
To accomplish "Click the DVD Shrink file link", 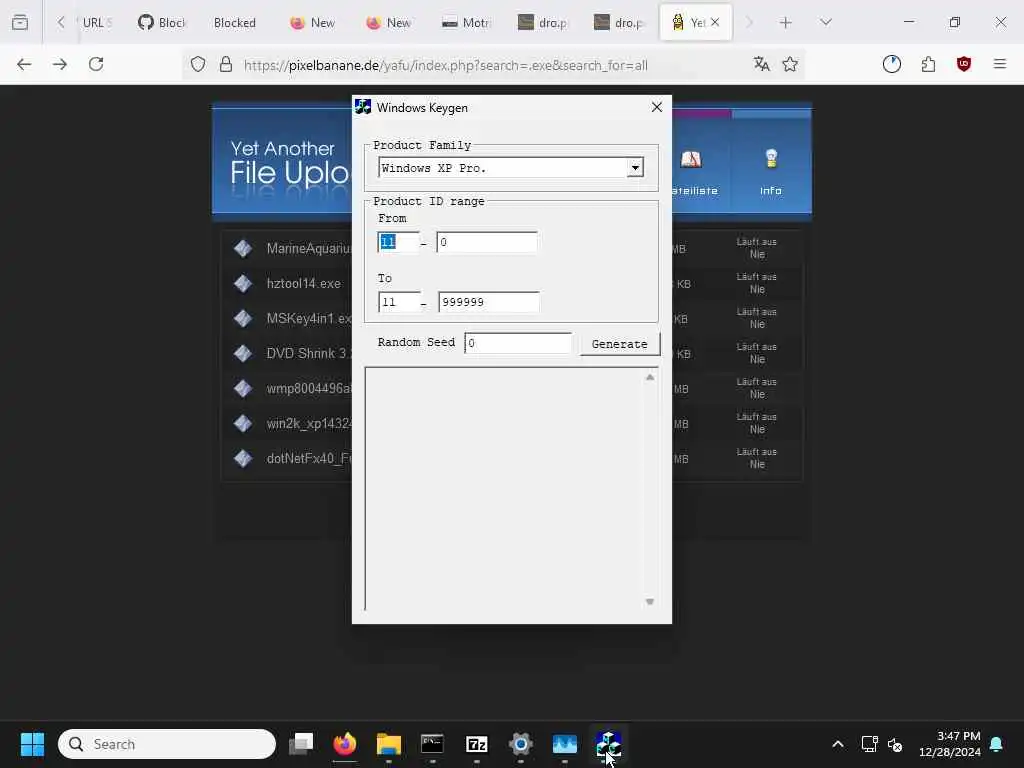I will [308, 353].
